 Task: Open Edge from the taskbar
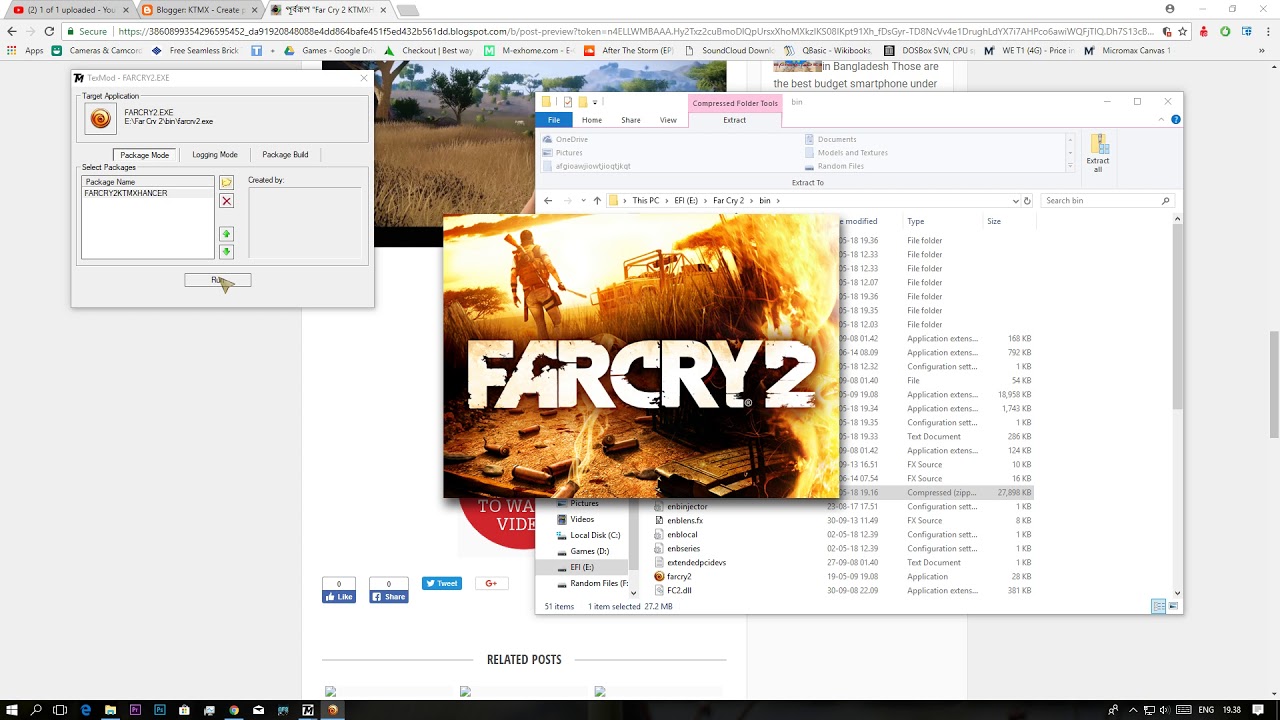point(86,710)
